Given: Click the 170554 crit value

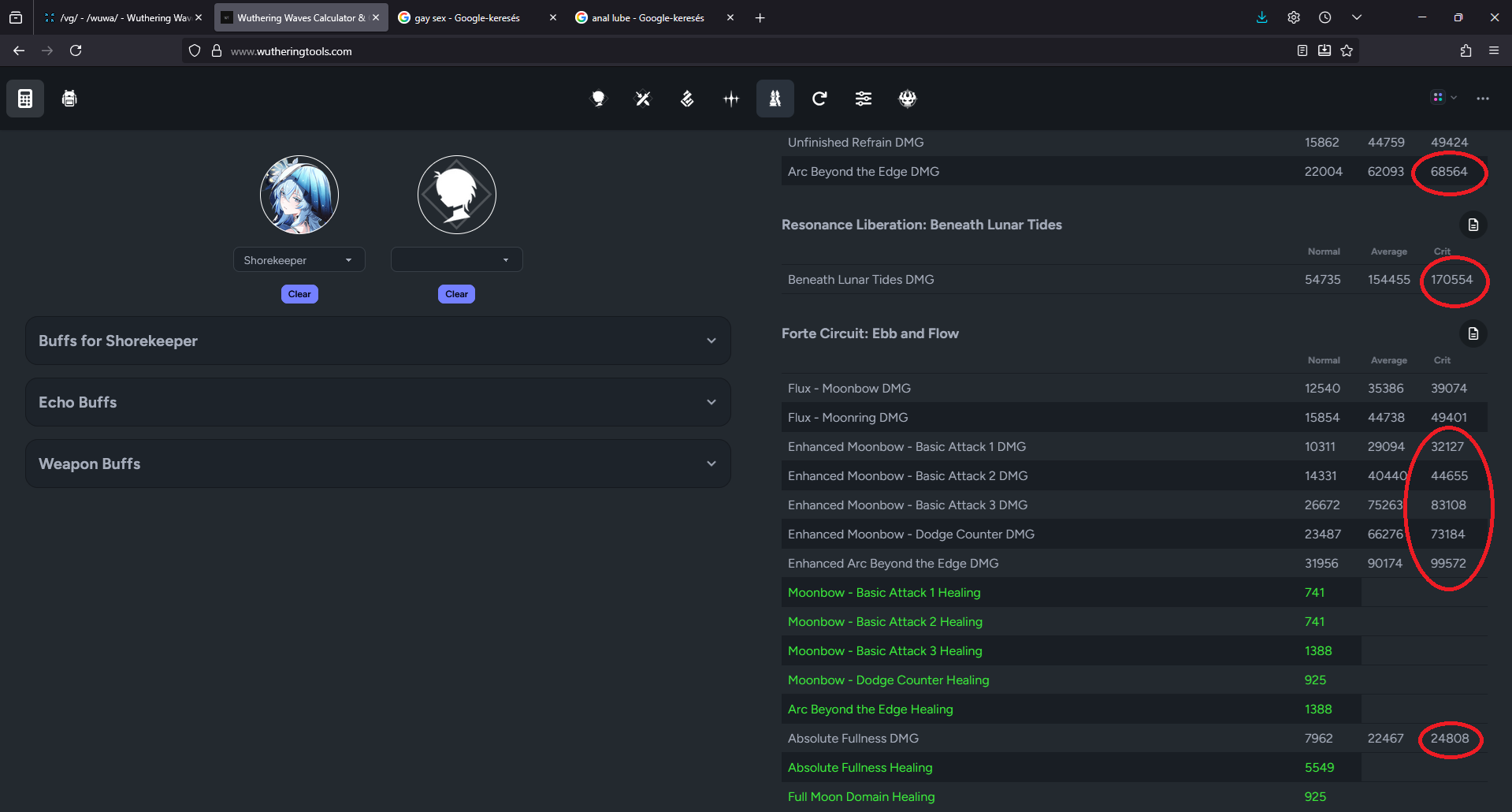Looking at the screenshot, I should pyautogui.click(x=1451, y=279).
